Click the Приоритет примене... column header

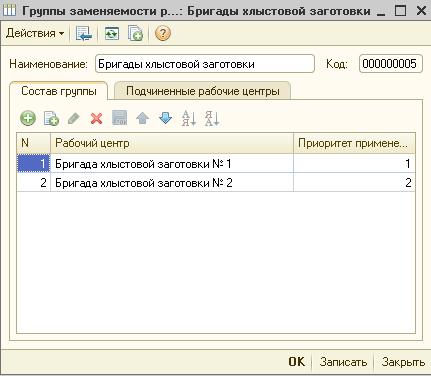point(354,143)
